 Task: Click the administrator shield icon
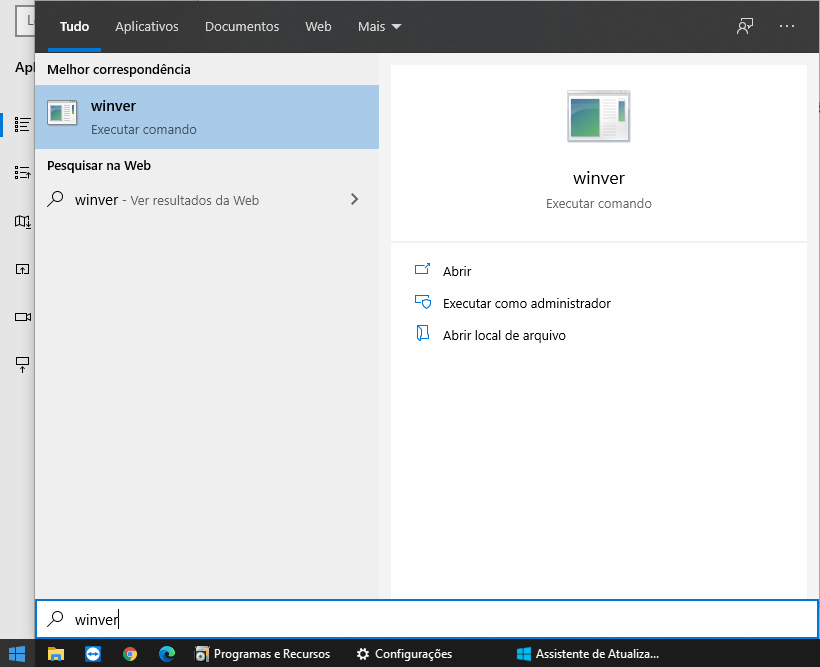point(423,302)
